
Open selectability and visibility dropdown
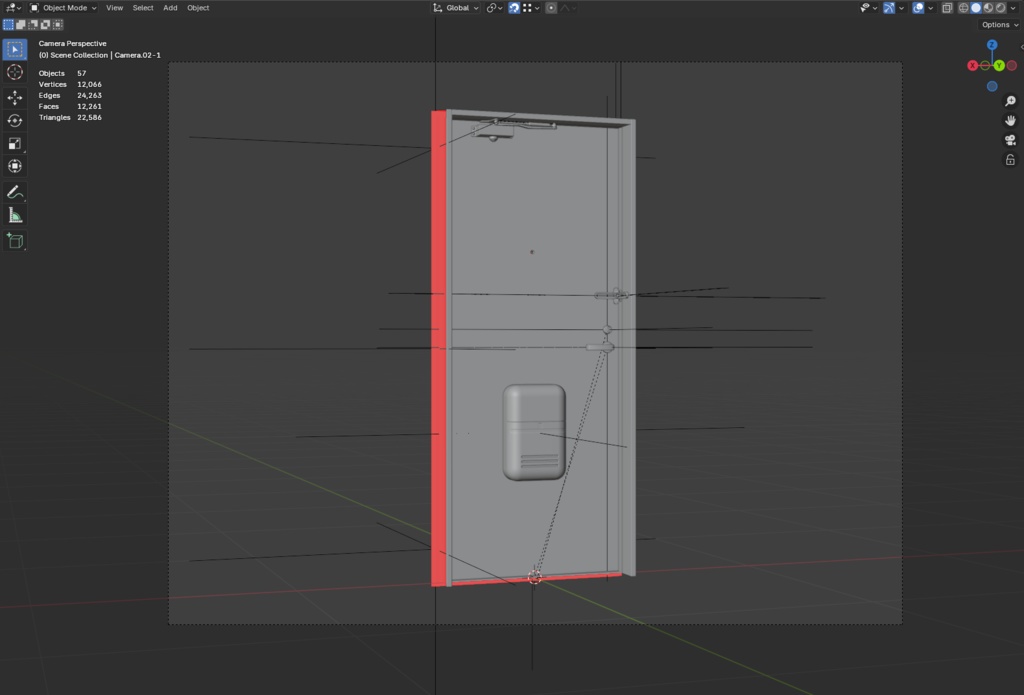click(x=868, y=8)
